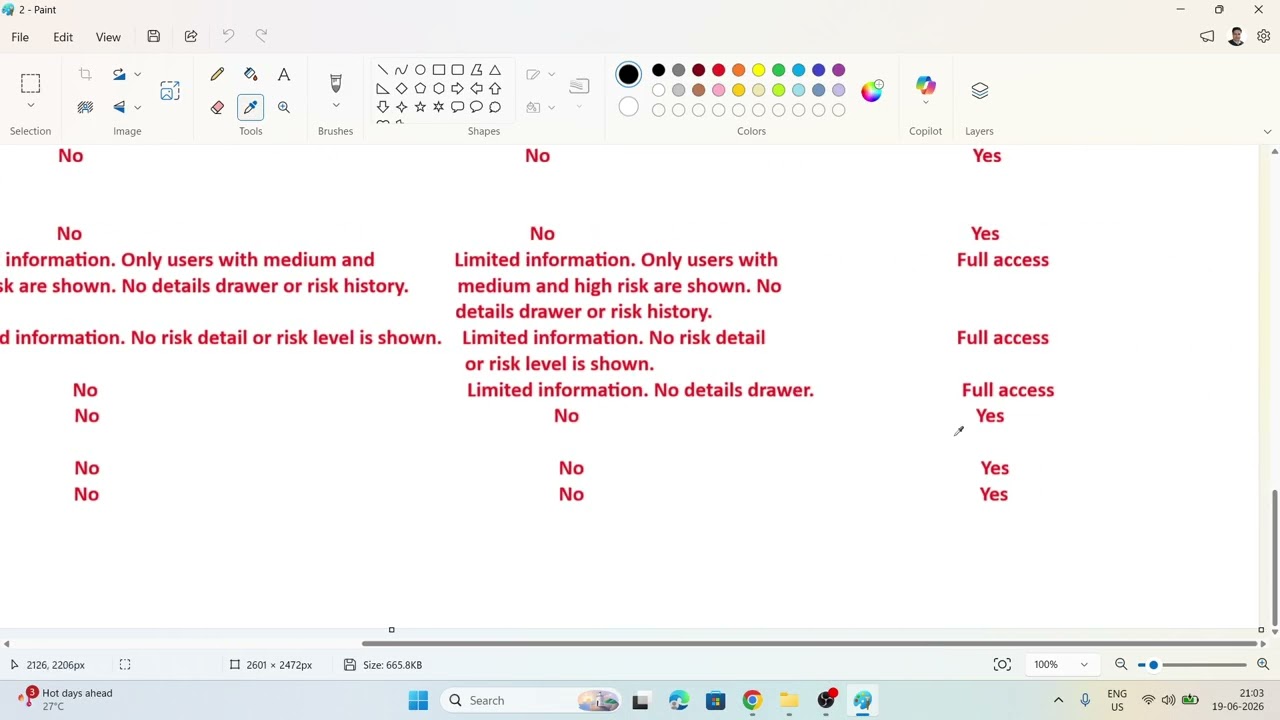Collapse the ribbon with the chevron
The height and width of the screenshot is (720, 1280).
pyautogui.click(x=1267, y=132)
